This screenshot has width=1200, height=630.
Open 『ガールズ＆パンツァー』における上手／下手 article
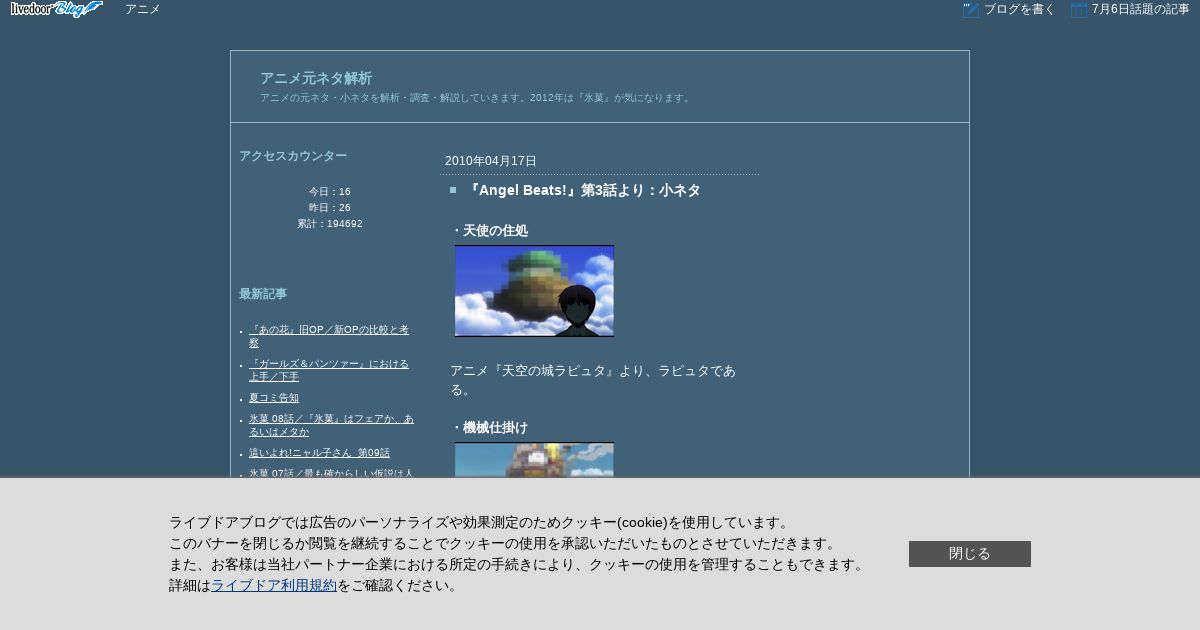[329, 370]
